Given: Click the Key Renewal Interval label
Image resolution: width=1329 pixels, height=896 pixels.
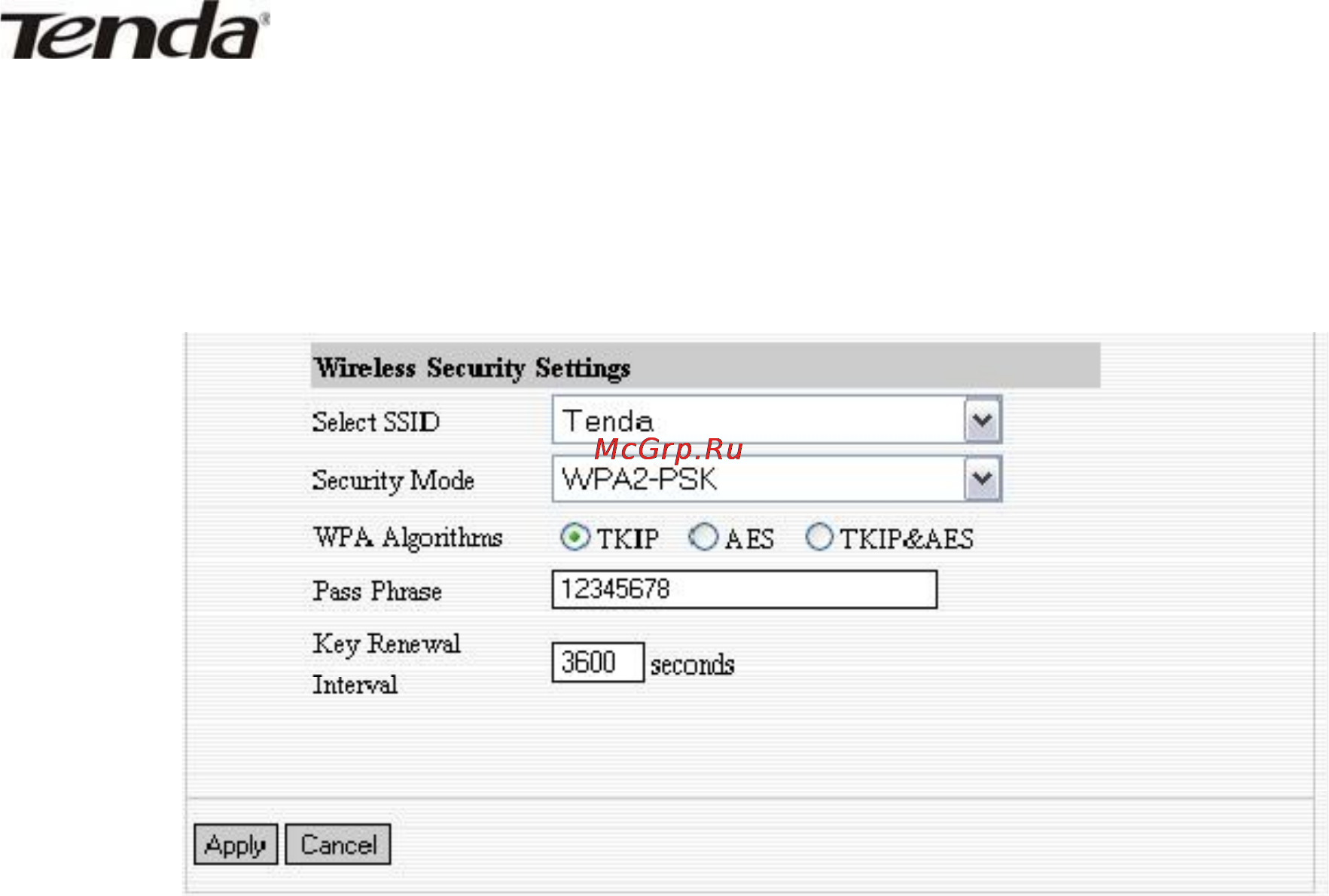Looking at the screenshot, I should 387,663.
